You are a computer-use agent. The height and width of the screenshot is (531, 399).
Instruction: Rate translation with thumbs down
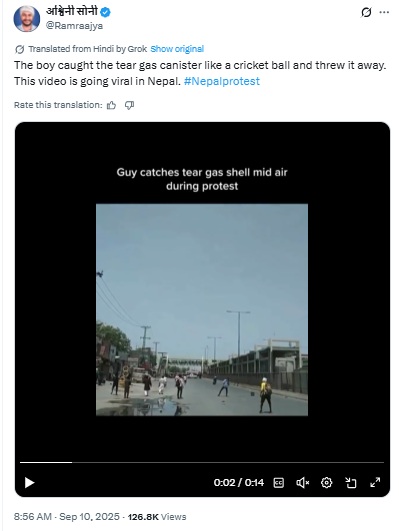(x=129, y=105)
